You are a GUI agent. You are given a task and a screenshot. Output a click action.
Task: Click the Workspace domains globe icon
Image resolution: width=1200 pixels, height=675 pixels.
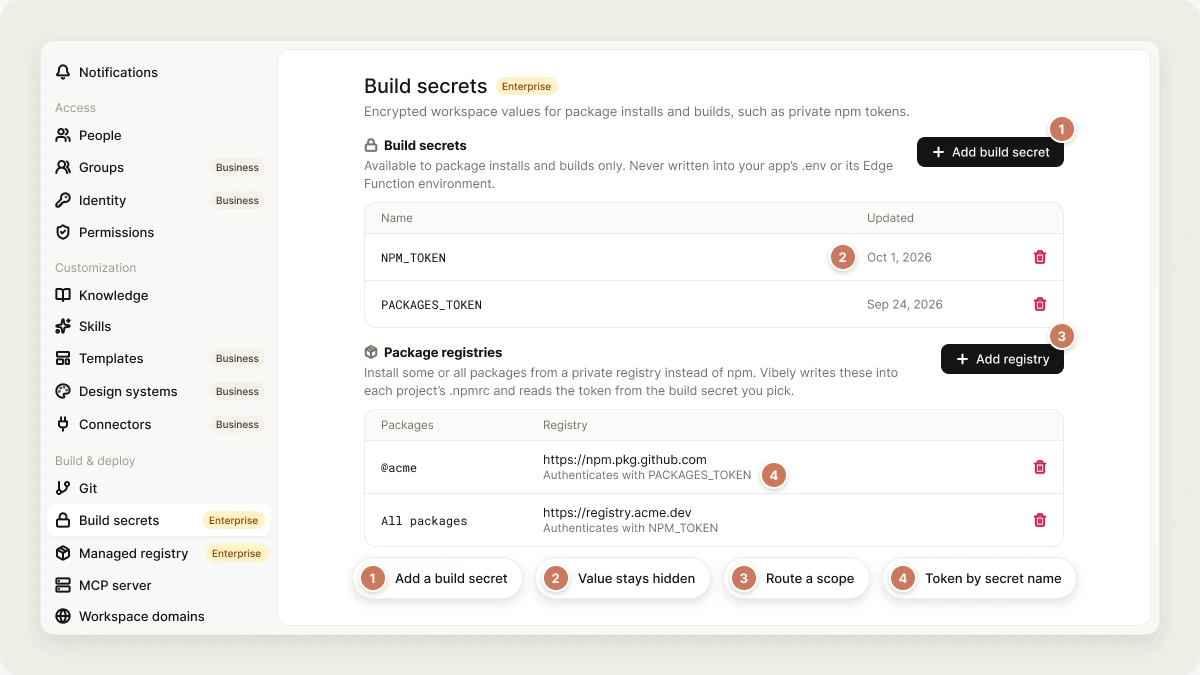tap(63, 616)
